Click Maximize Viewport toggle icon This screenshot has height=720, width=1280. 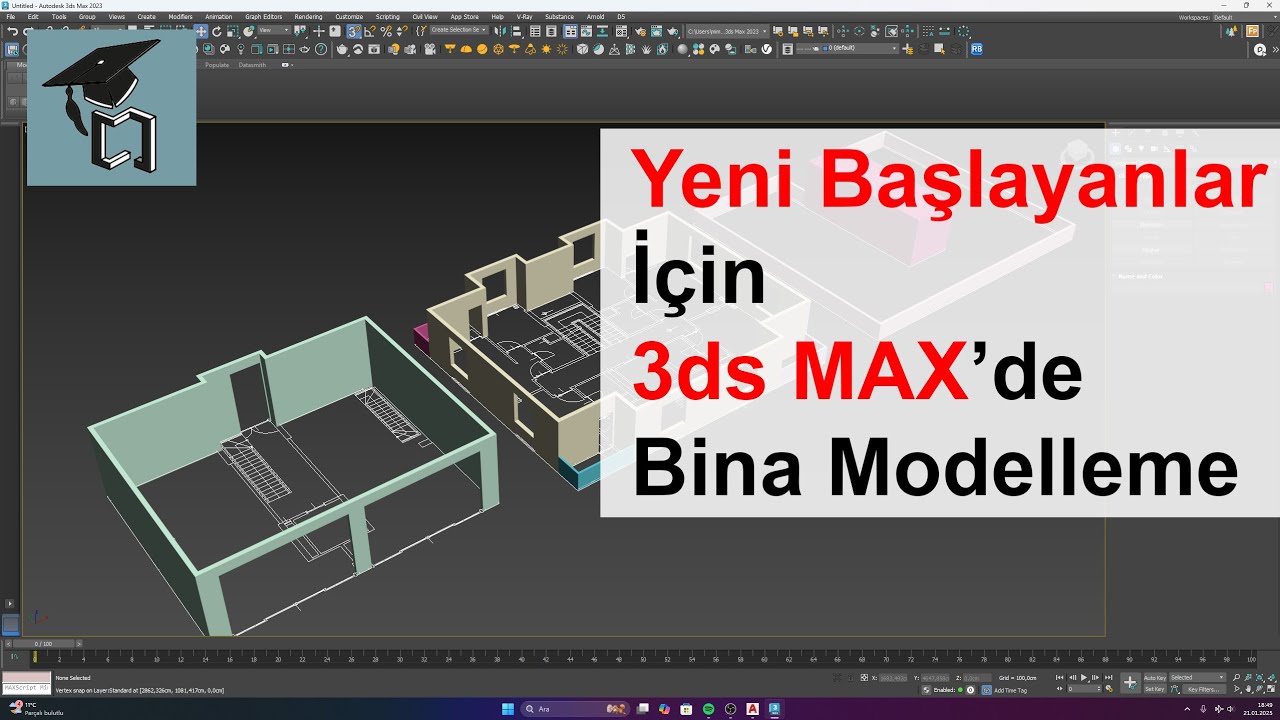[1271, 689]
